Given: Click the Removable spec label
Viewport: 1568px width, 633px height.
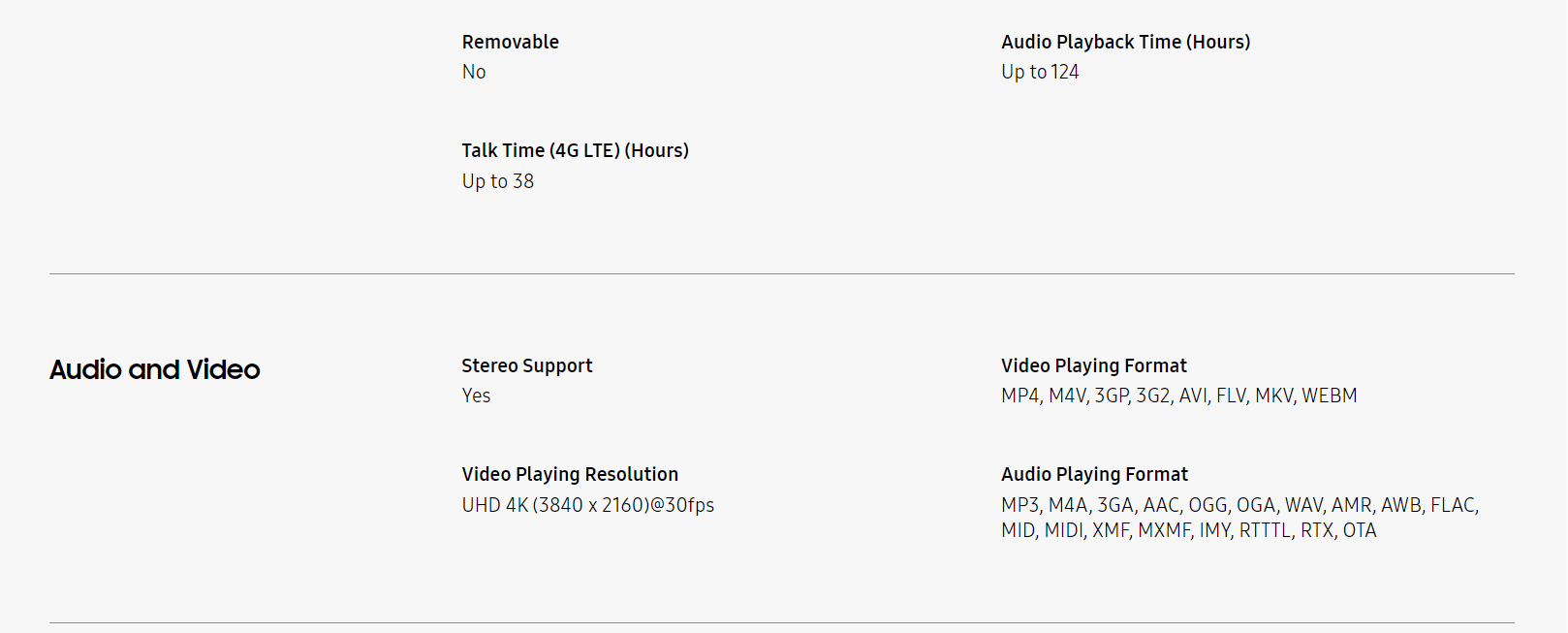Looking at the screenshot, I should click(510, 42).
